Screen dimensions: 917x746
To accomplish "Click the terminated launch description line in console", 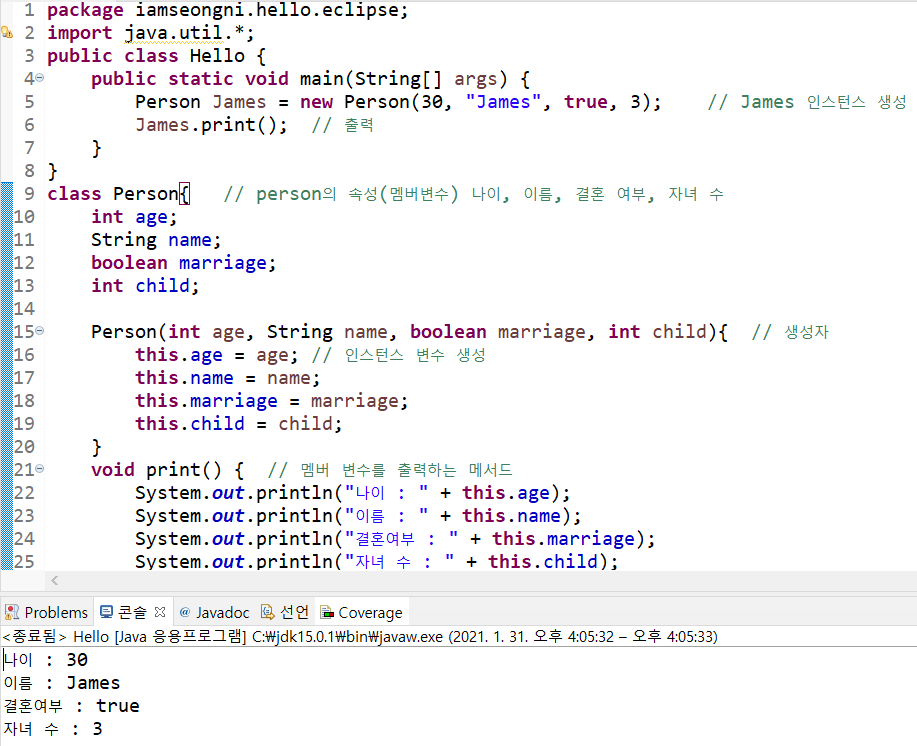I will tap(360, 636).
